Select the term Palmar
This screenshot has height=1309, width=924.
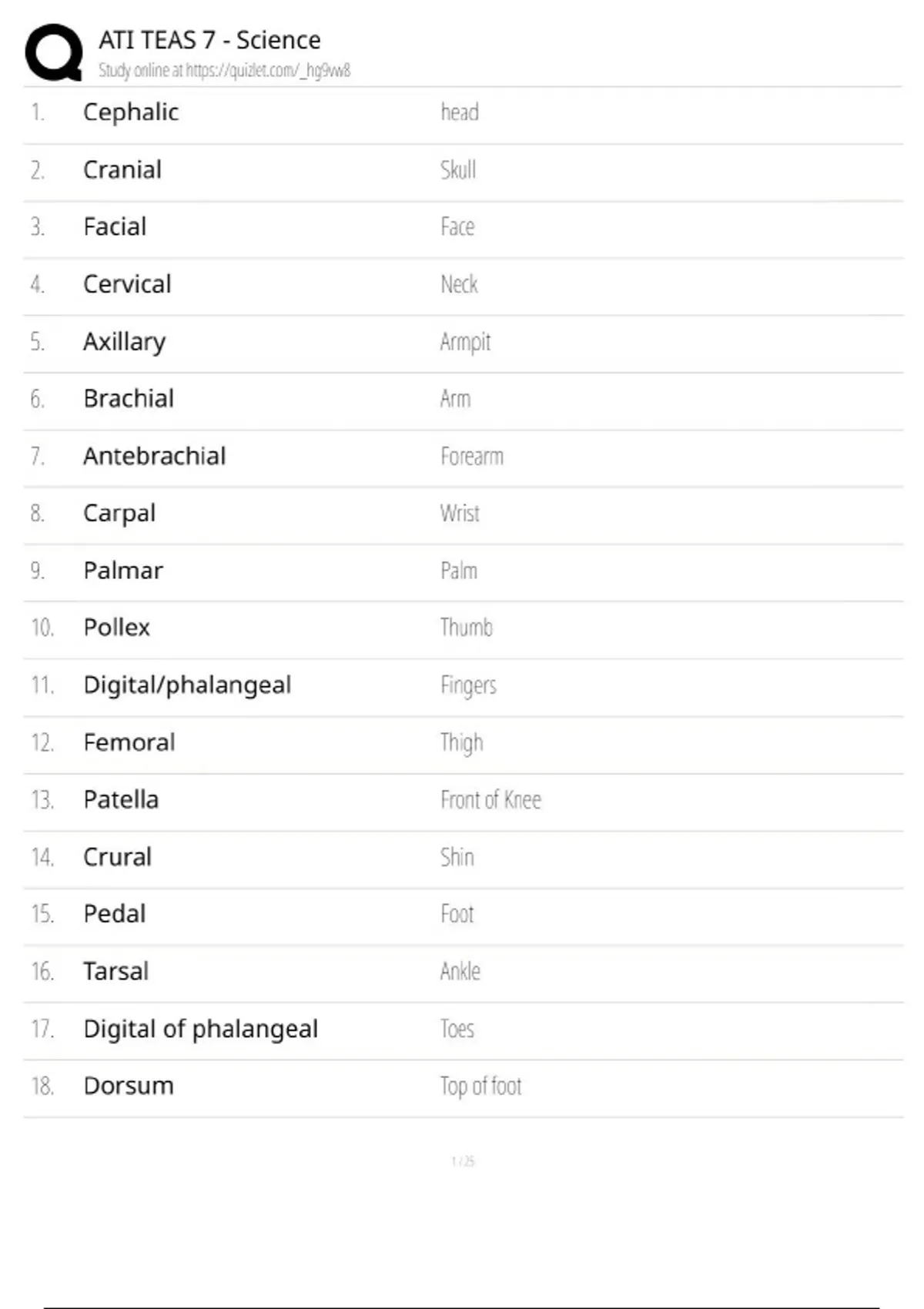point(123,571)
